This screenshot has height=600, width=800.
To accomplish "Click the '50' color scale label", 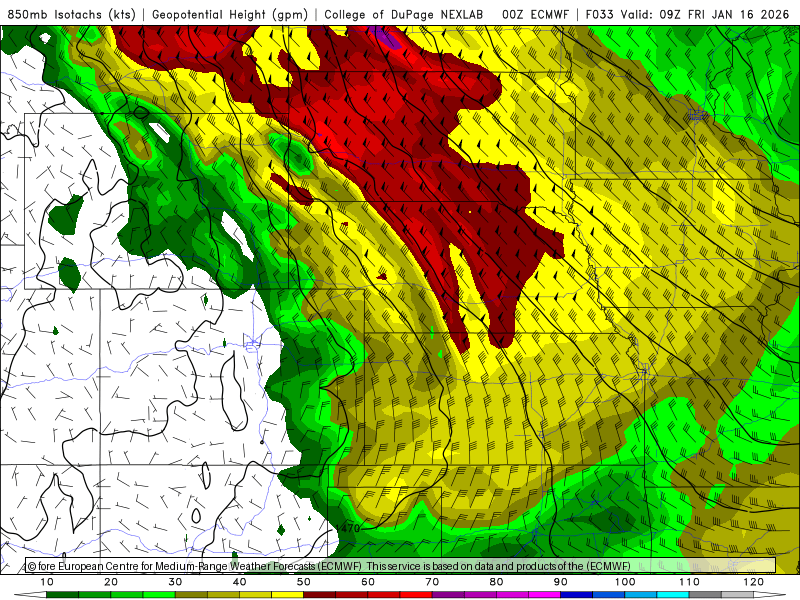I will (304, 582).
